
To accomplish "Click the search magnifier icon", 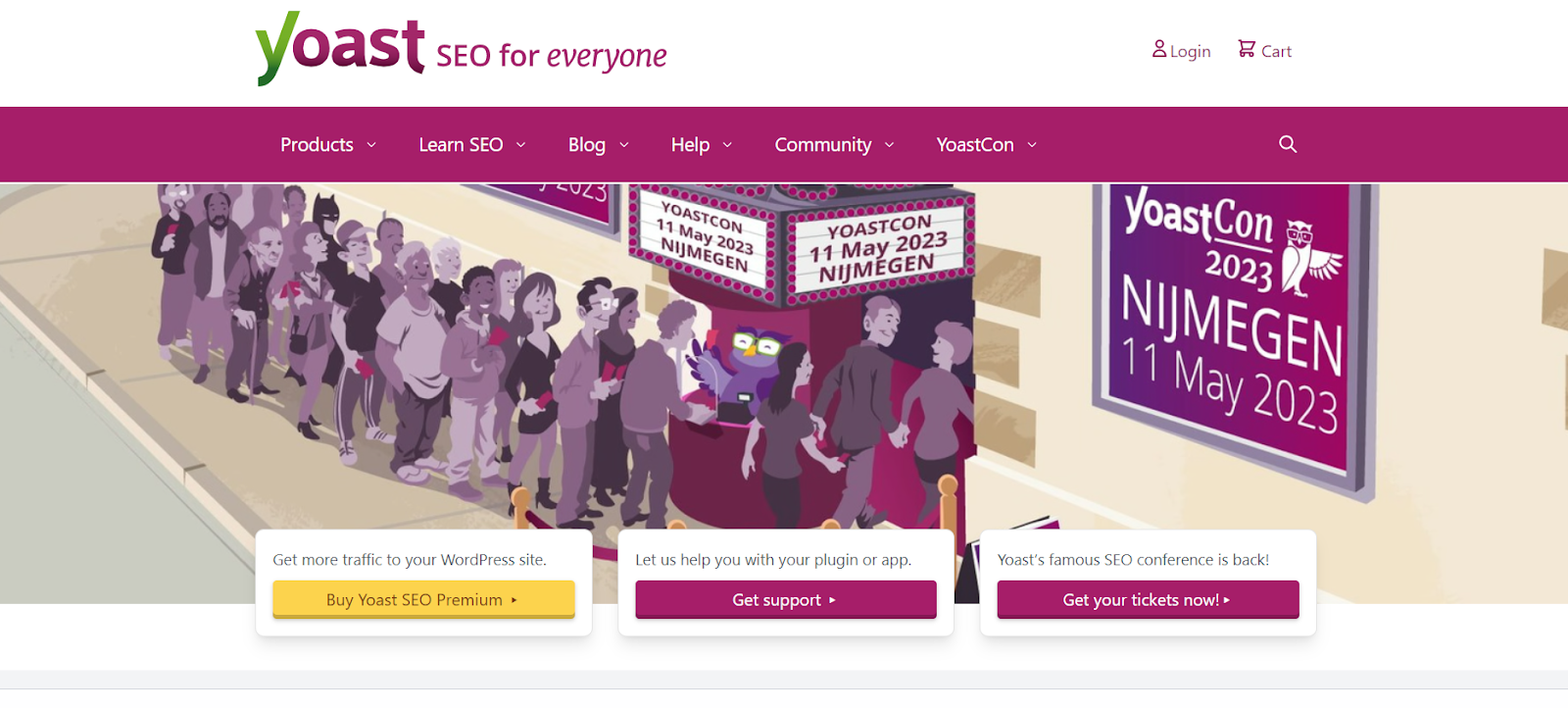I will (x=1288, y=144).
